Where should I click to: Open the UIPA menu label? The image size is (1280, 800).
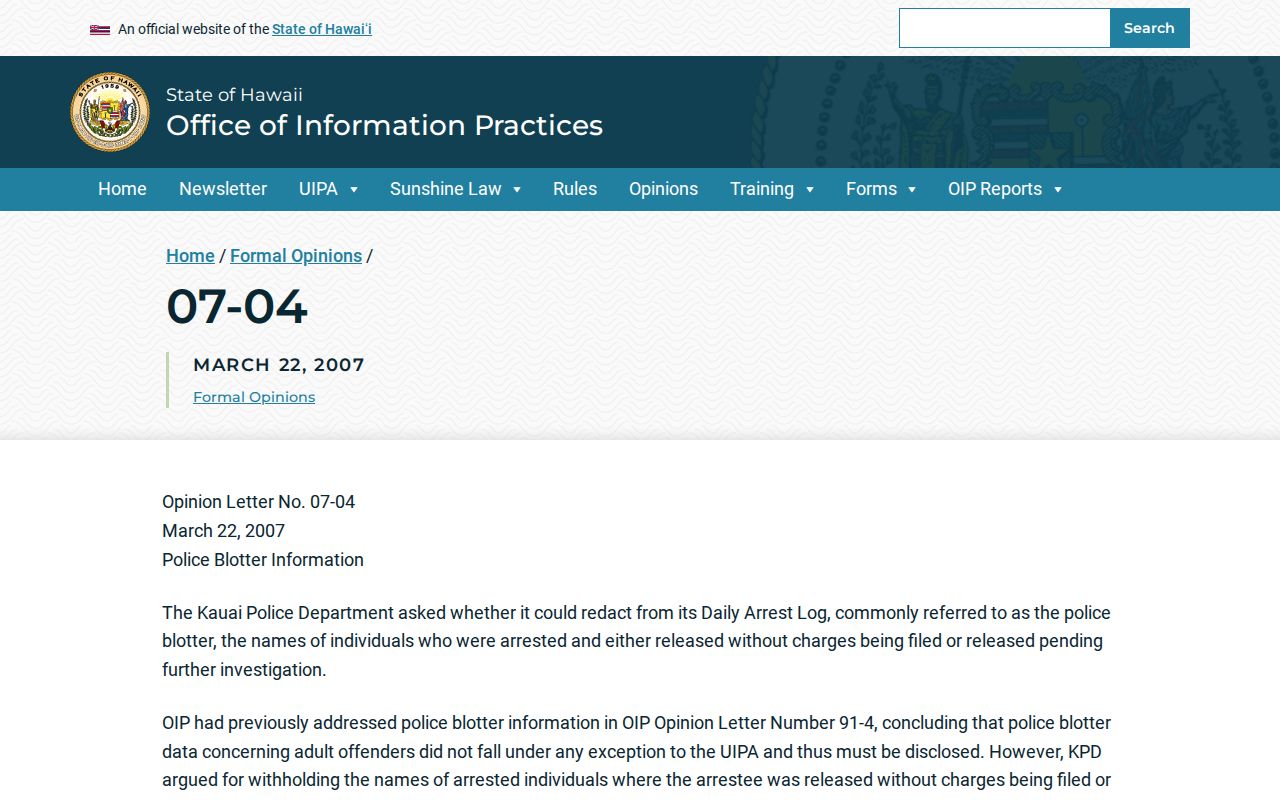point(318,189)
